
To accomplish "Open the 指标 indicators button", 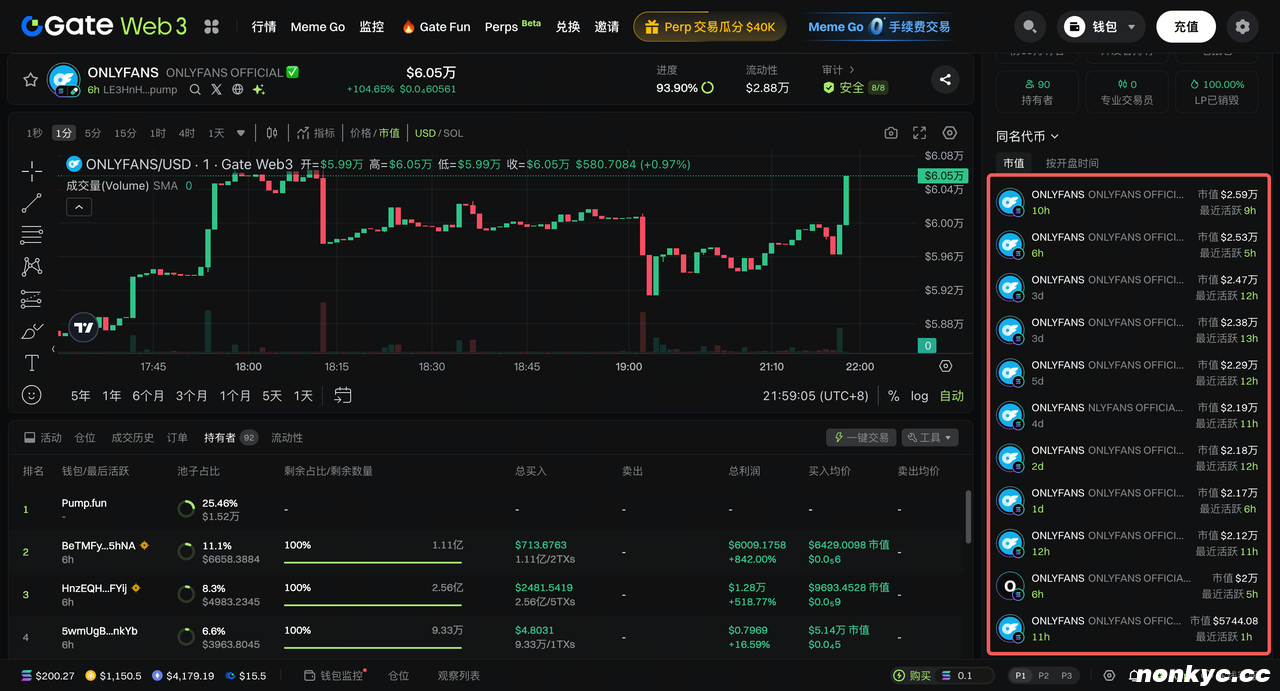I will point(316,133).
